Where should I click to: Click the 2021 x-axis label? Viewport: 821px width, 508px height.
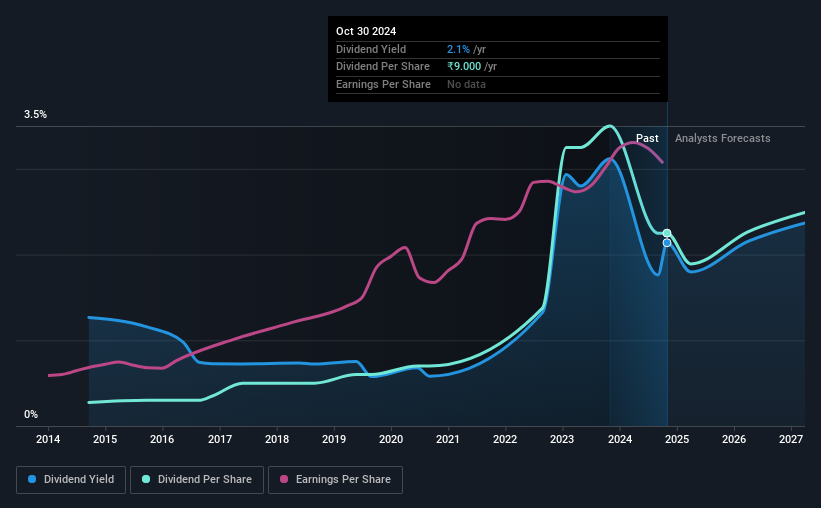point(448,439)
